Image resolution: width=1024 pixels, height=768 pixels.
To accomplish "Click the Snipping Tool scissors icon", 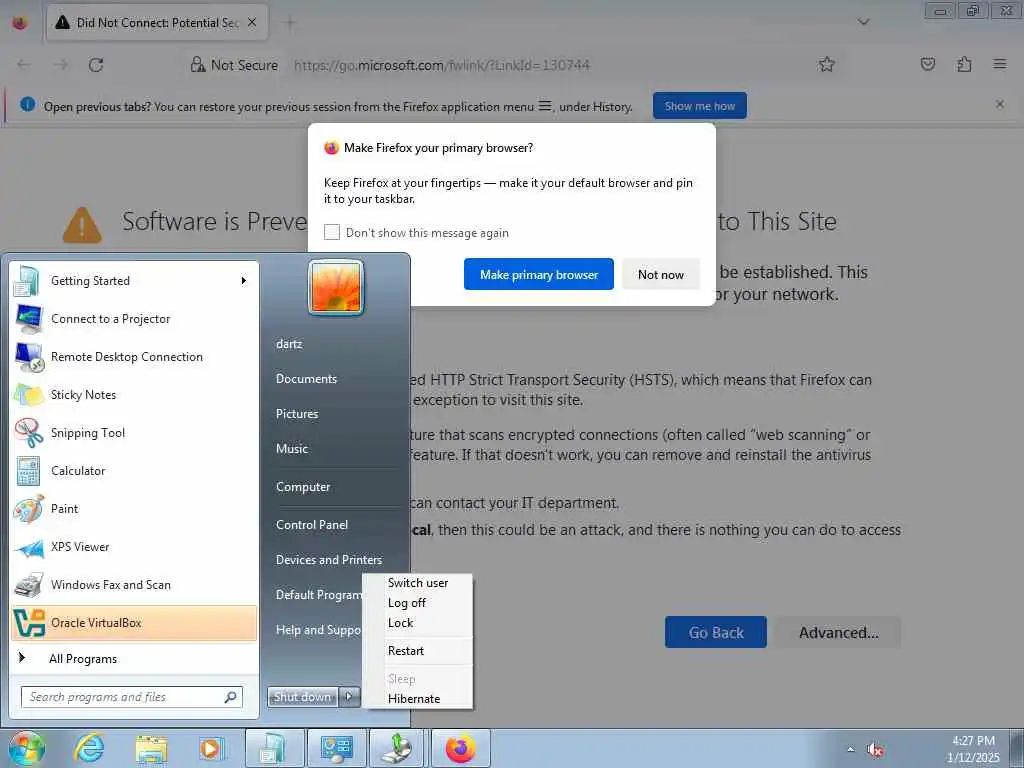I will 28,433.
